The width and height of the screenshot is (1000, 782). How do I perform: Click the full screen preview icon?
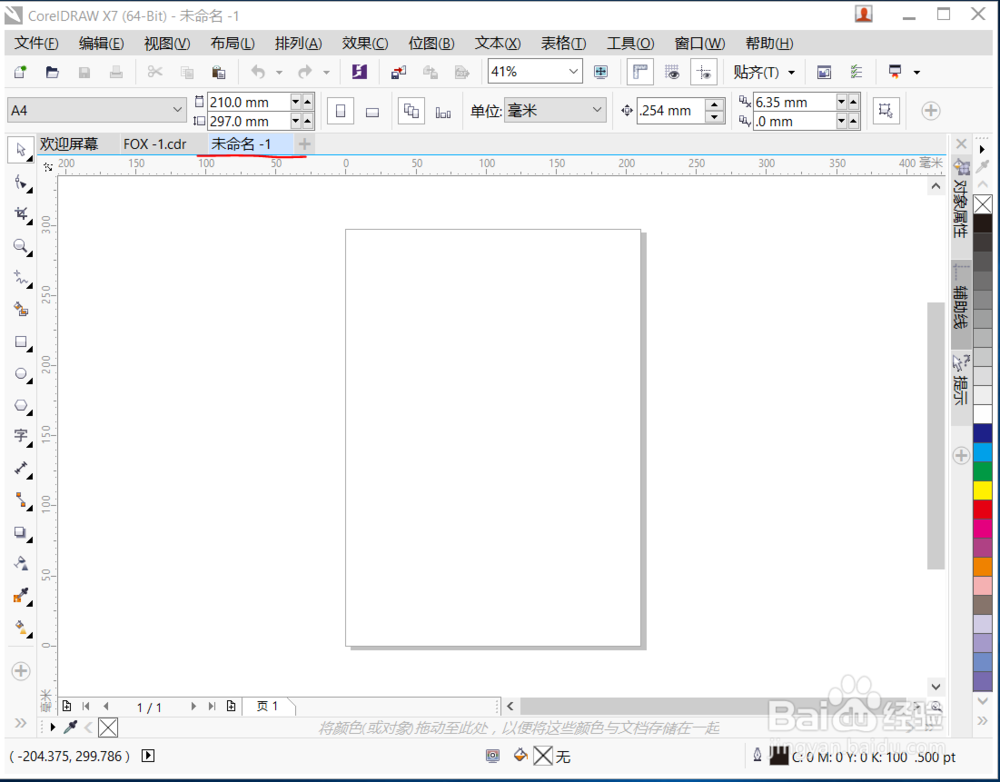coord(601,72)
